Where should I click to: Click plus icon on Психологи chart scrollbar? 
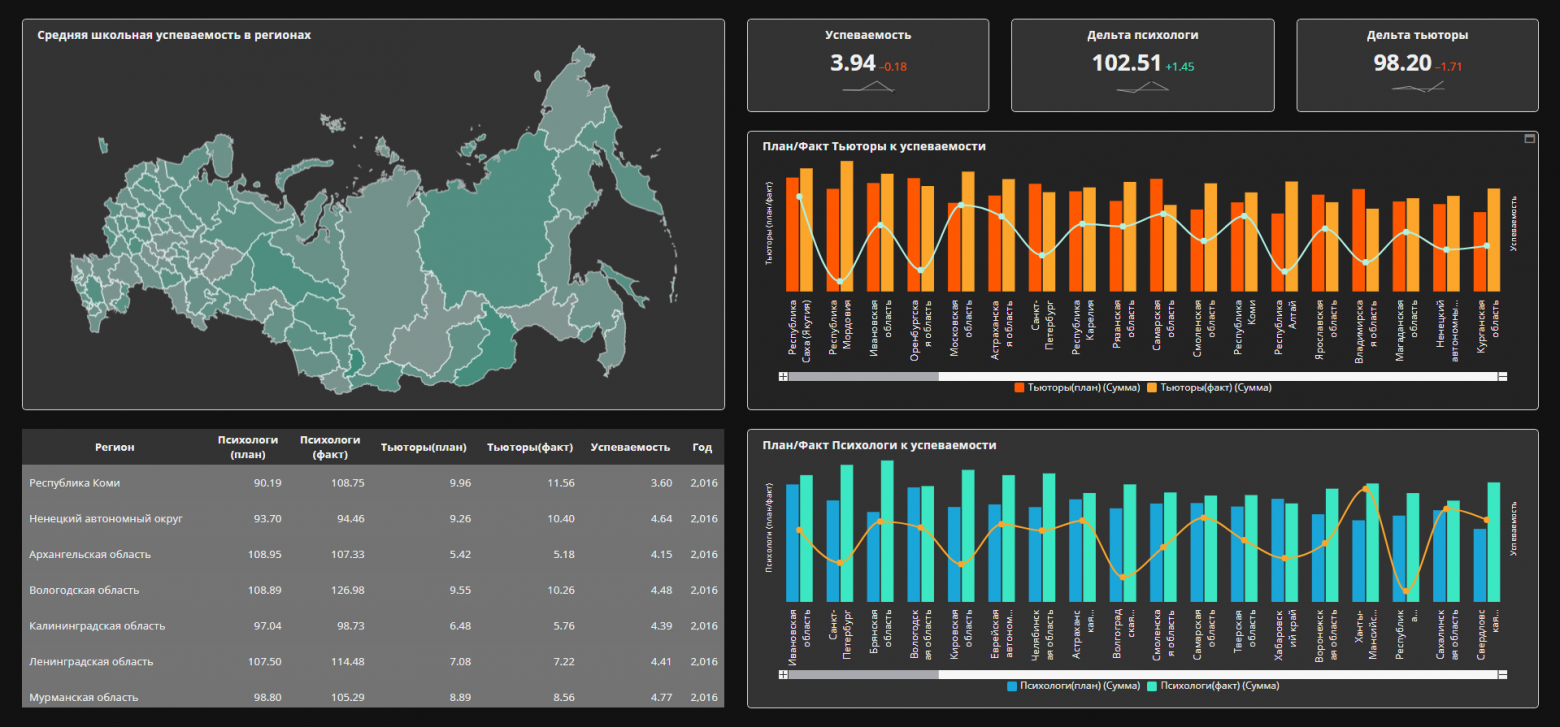(x=783, y=676)
